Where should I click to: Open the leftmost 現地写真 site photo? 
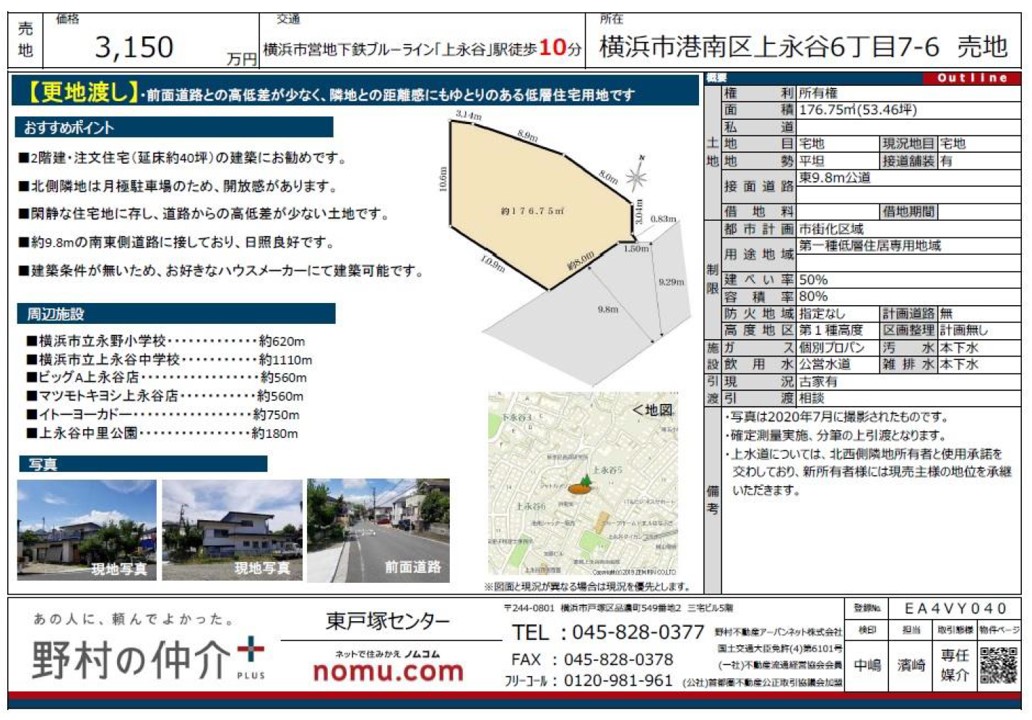[86, 530]
